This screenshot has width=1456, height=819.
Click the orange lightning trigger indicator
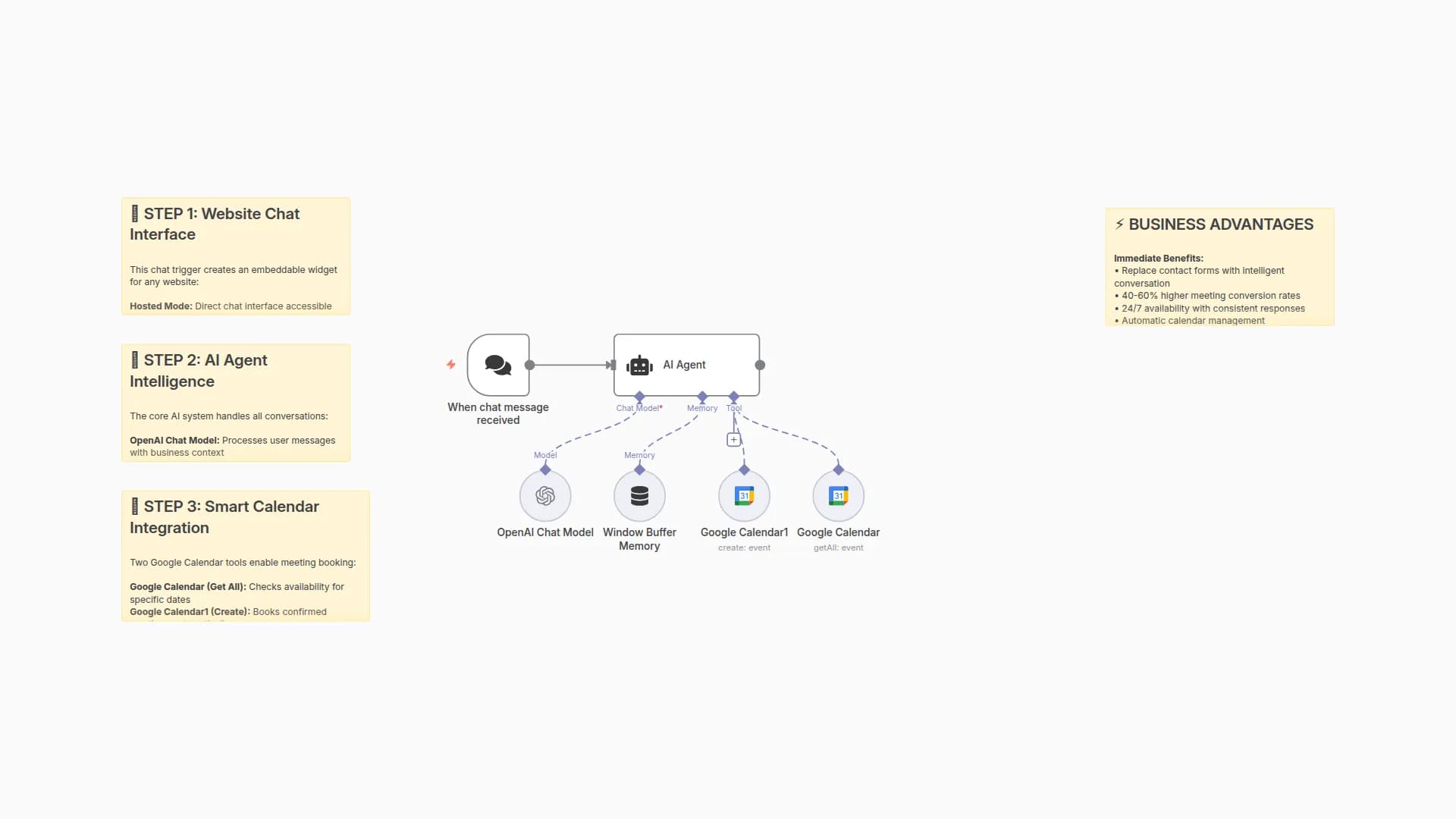click(x=451, y=365)
